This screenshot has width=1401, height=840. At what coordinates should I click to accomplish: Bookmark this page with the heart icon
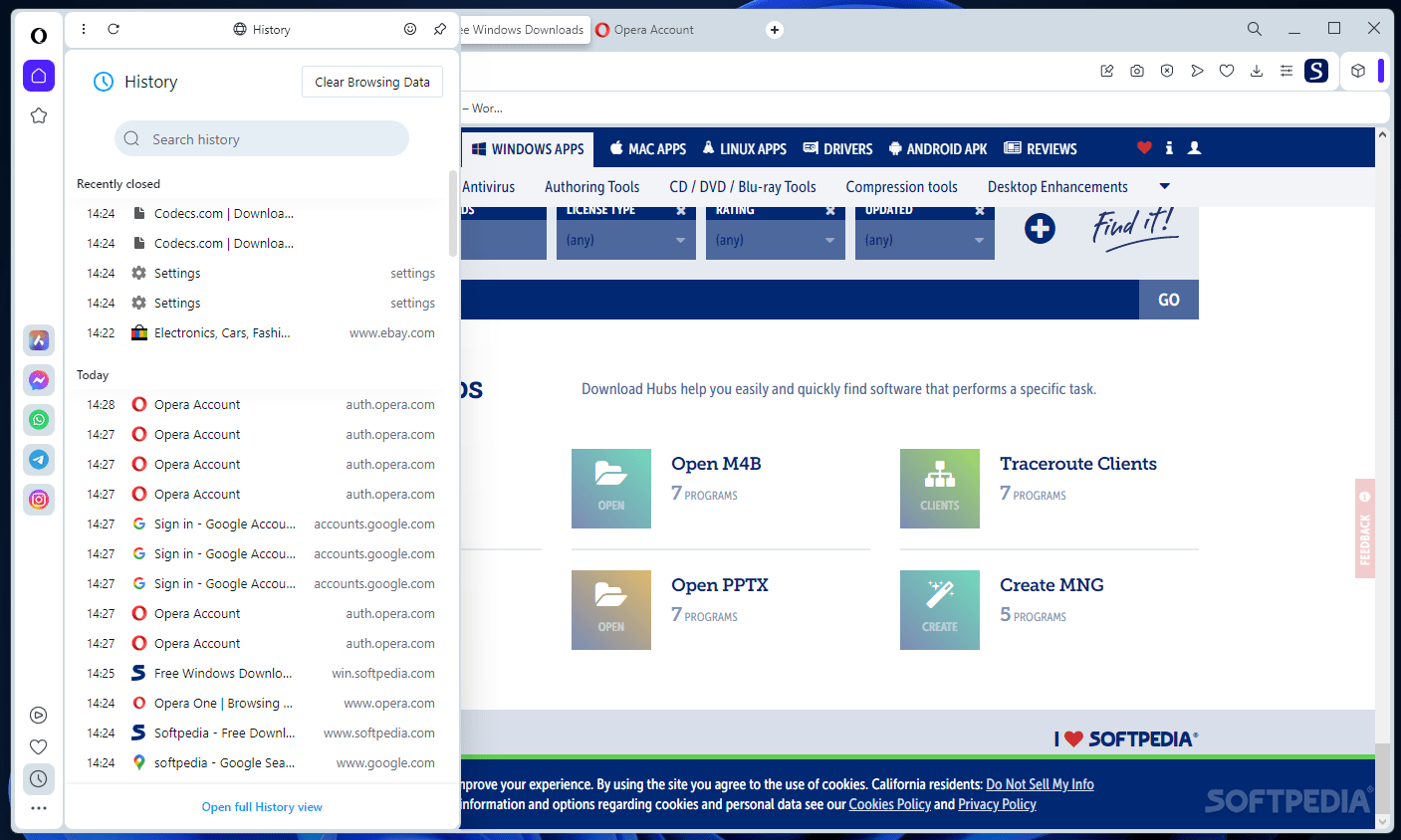1227,71
